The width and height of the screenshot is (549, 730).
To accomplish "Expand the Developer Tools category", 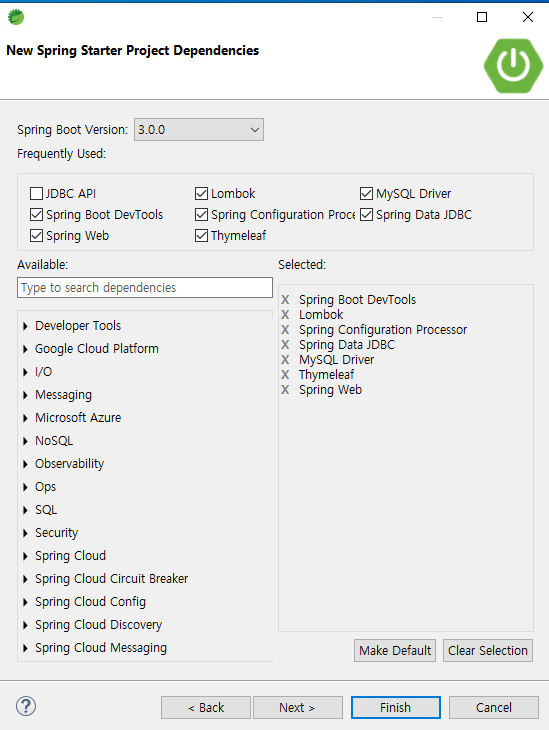I will (25, 326).
